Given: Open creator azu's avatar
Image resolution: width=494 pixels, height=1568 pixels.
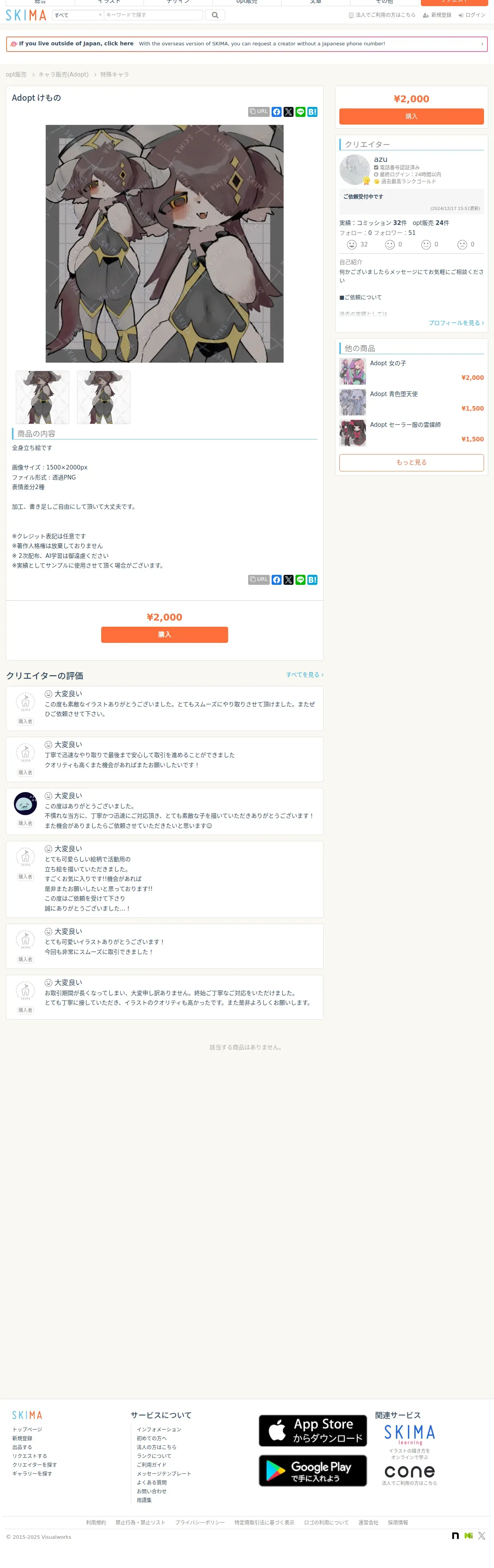Looking at the screenshot, I should pos(354,170).
